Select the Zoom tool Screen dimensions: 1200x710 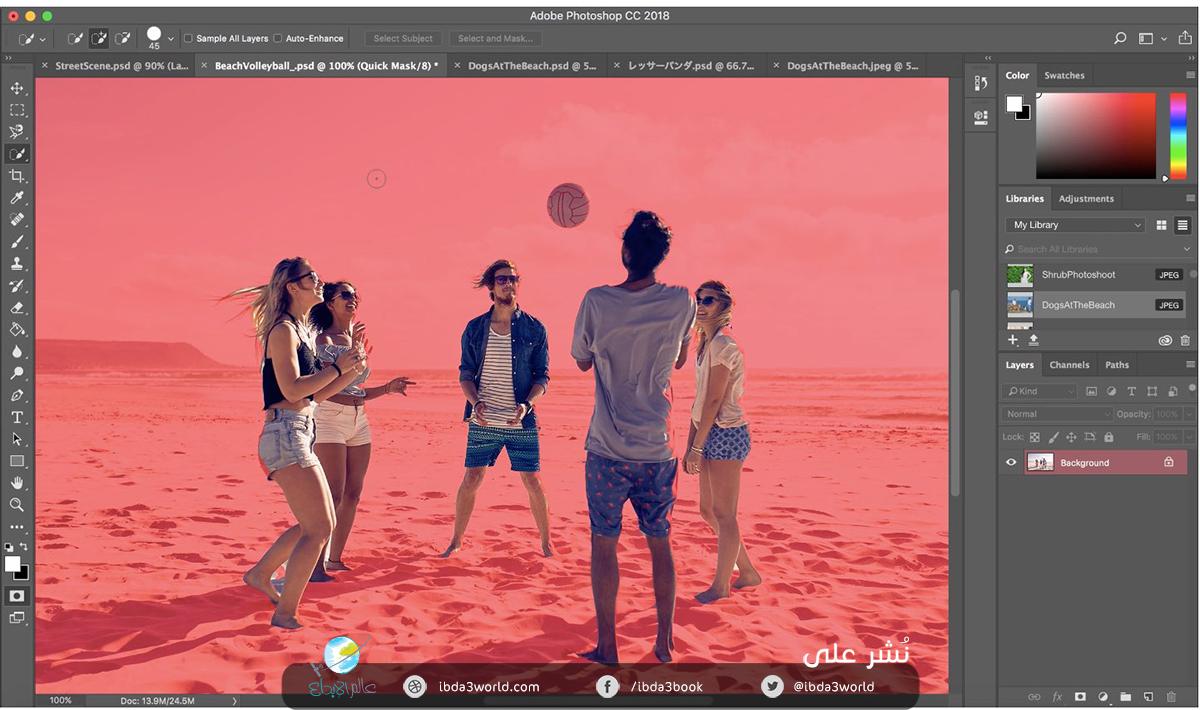[x=17, y=505]
